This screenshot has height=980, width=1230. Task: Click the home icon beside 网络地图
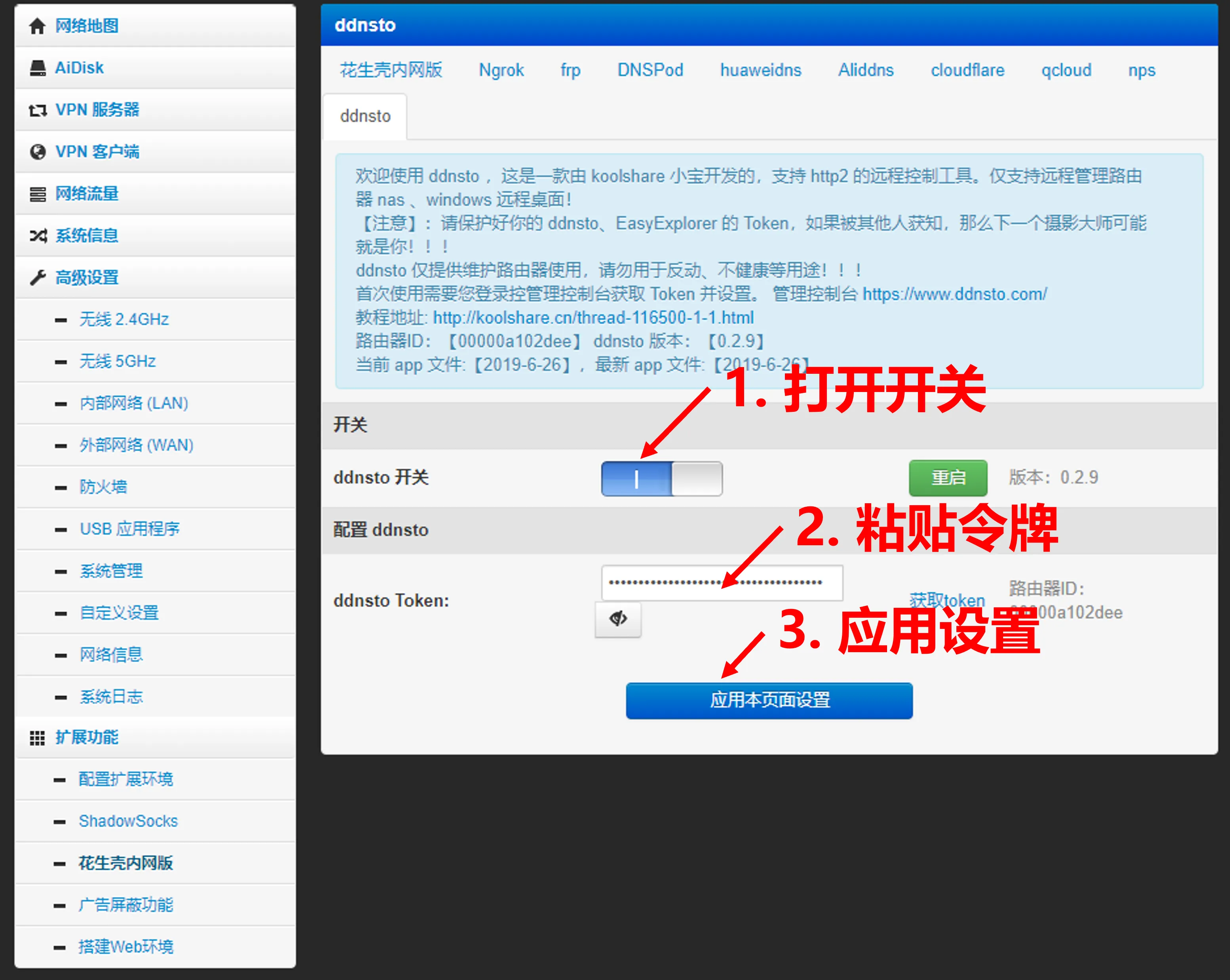click(x=37, y=26)
